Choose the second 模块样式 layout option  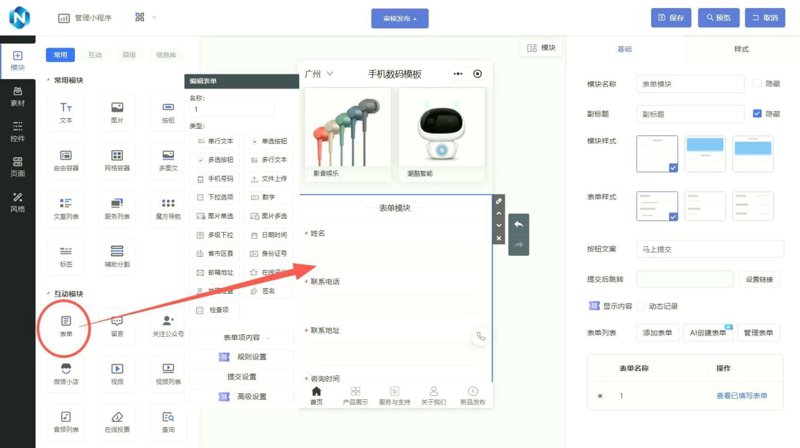[x=705, y=154]
